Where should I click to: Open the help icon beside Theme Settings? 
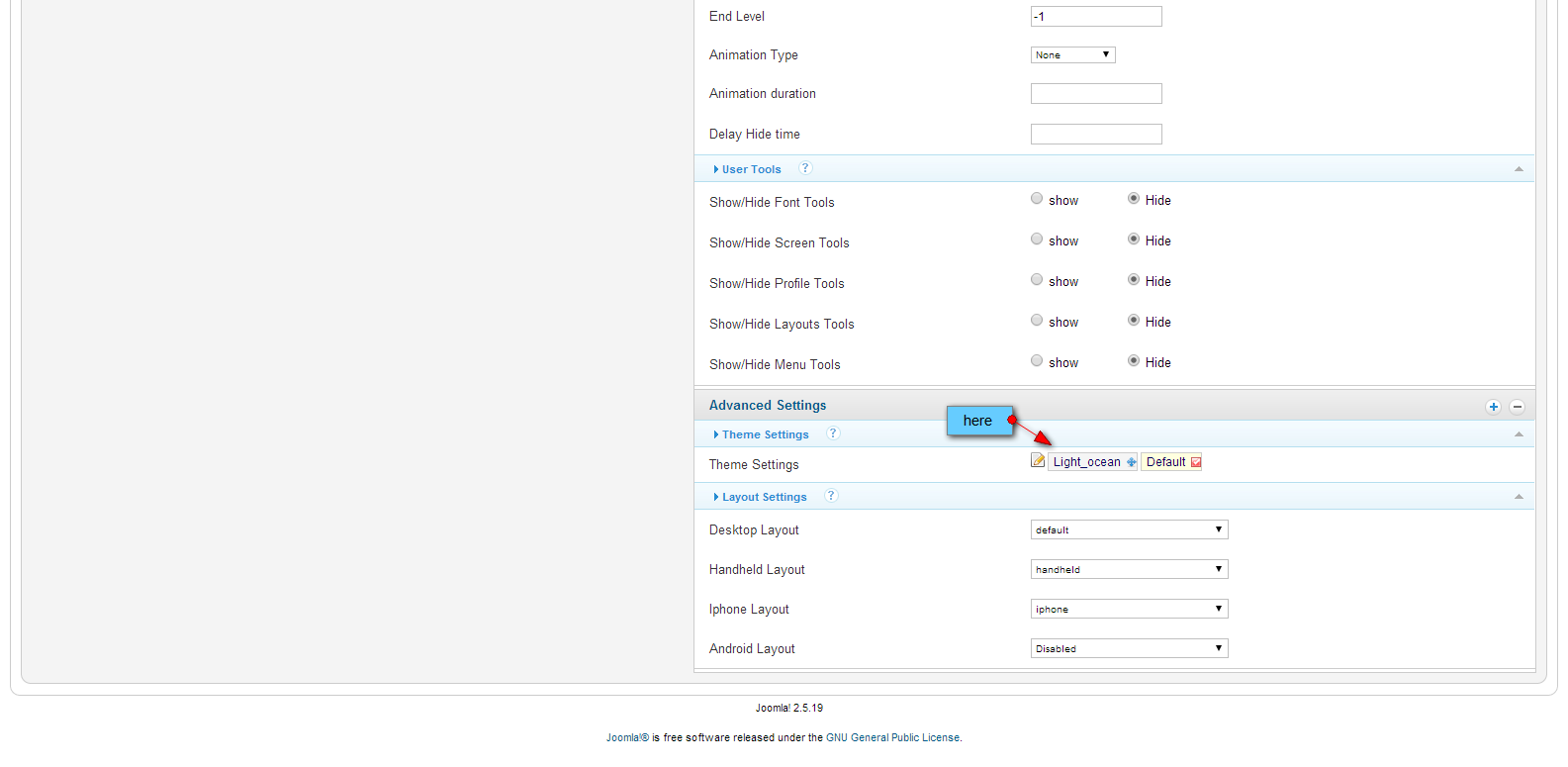tap(833, 433)
